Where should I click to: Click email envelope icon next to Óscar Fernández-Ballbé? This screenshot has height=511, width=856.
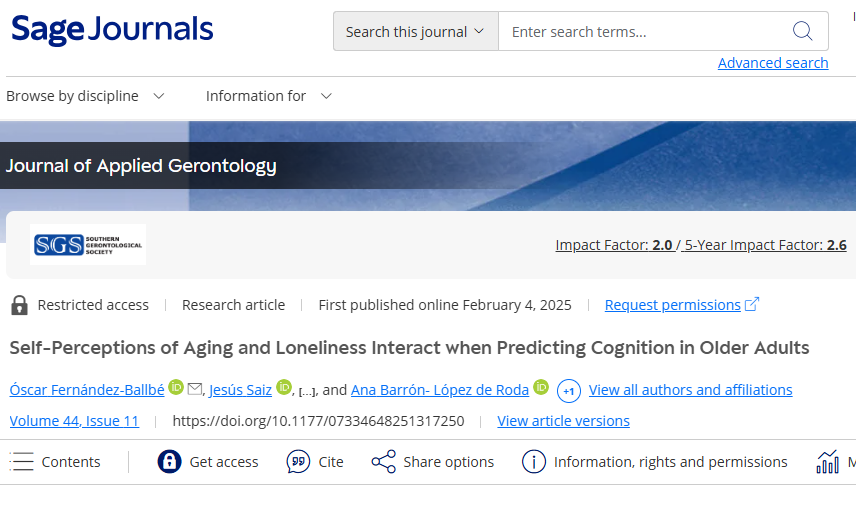point(195,389)
